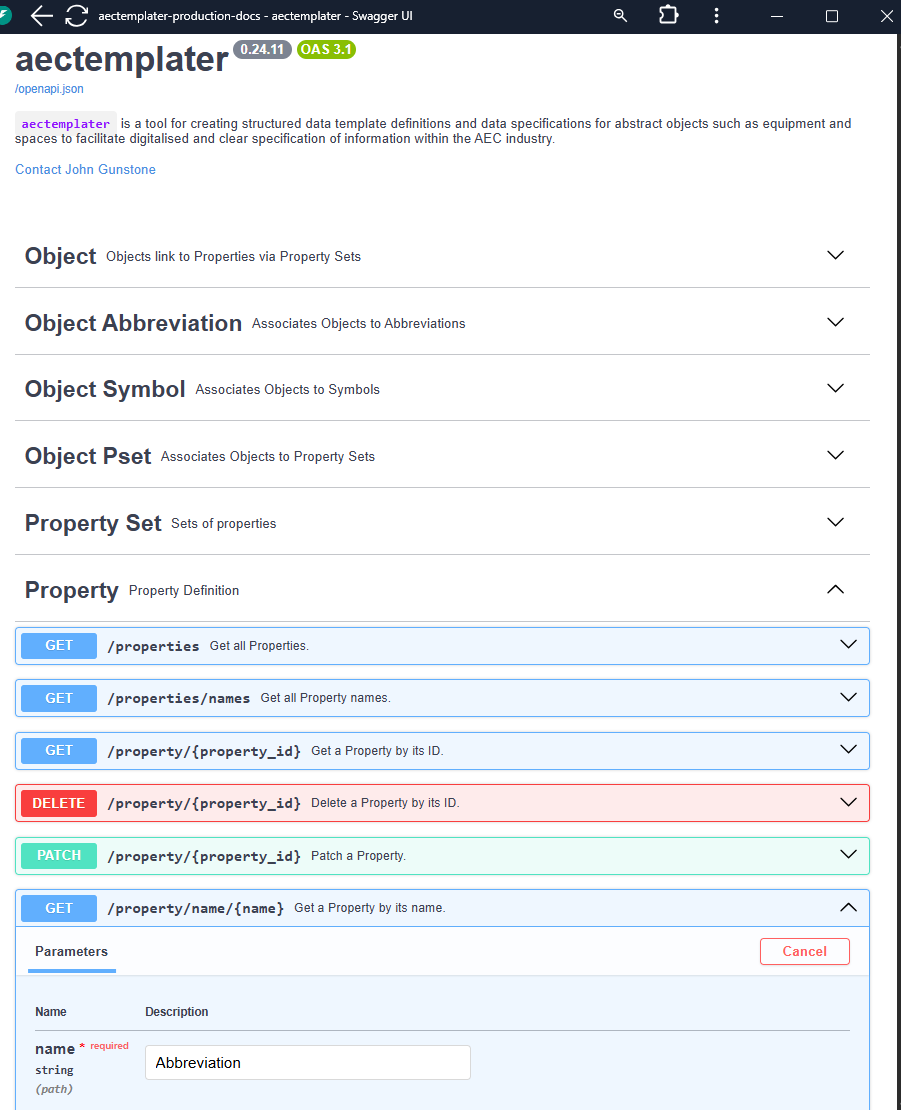Expand the Object Symbol section

pos(836,388)
